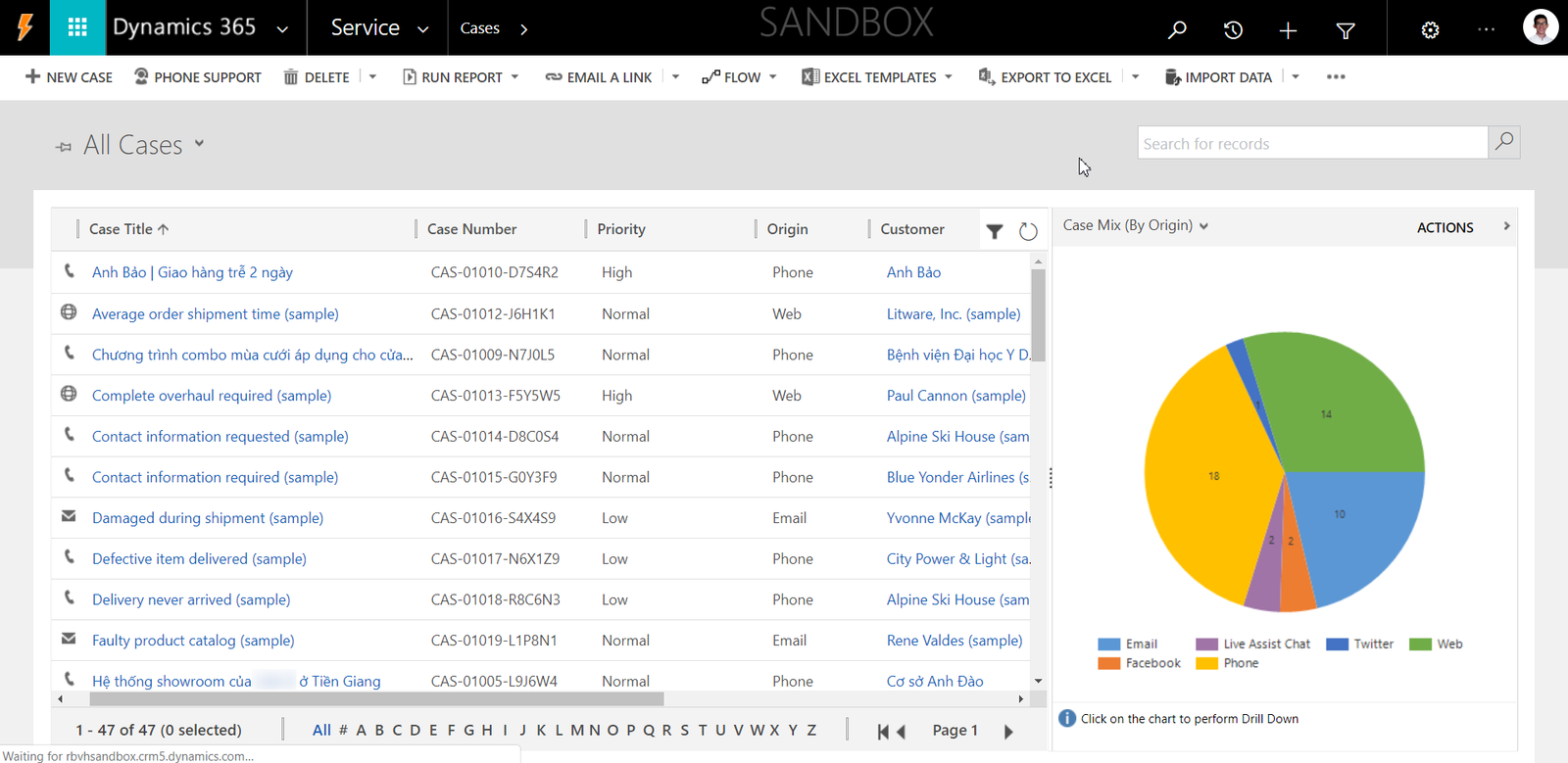Expand the arrow beside Import Data

click(x=1296, y=76)
